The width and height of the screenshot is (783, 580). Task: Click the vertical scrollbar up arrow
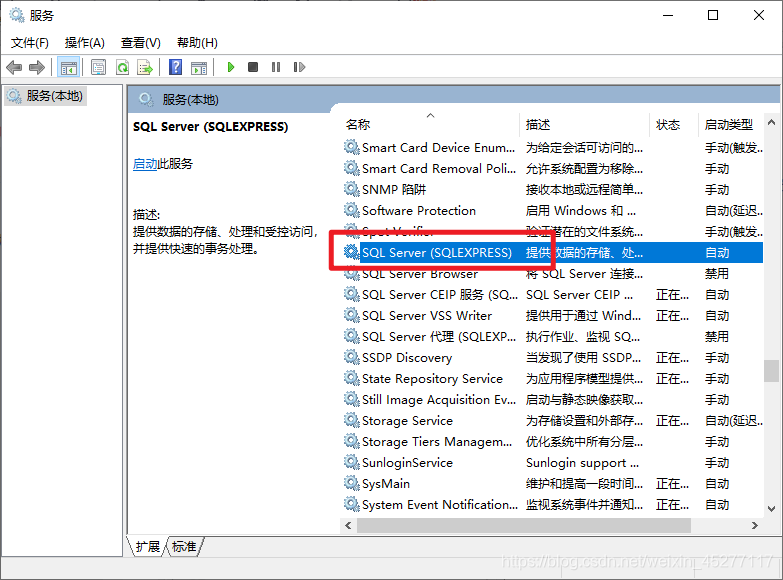(x=772, y=122)
